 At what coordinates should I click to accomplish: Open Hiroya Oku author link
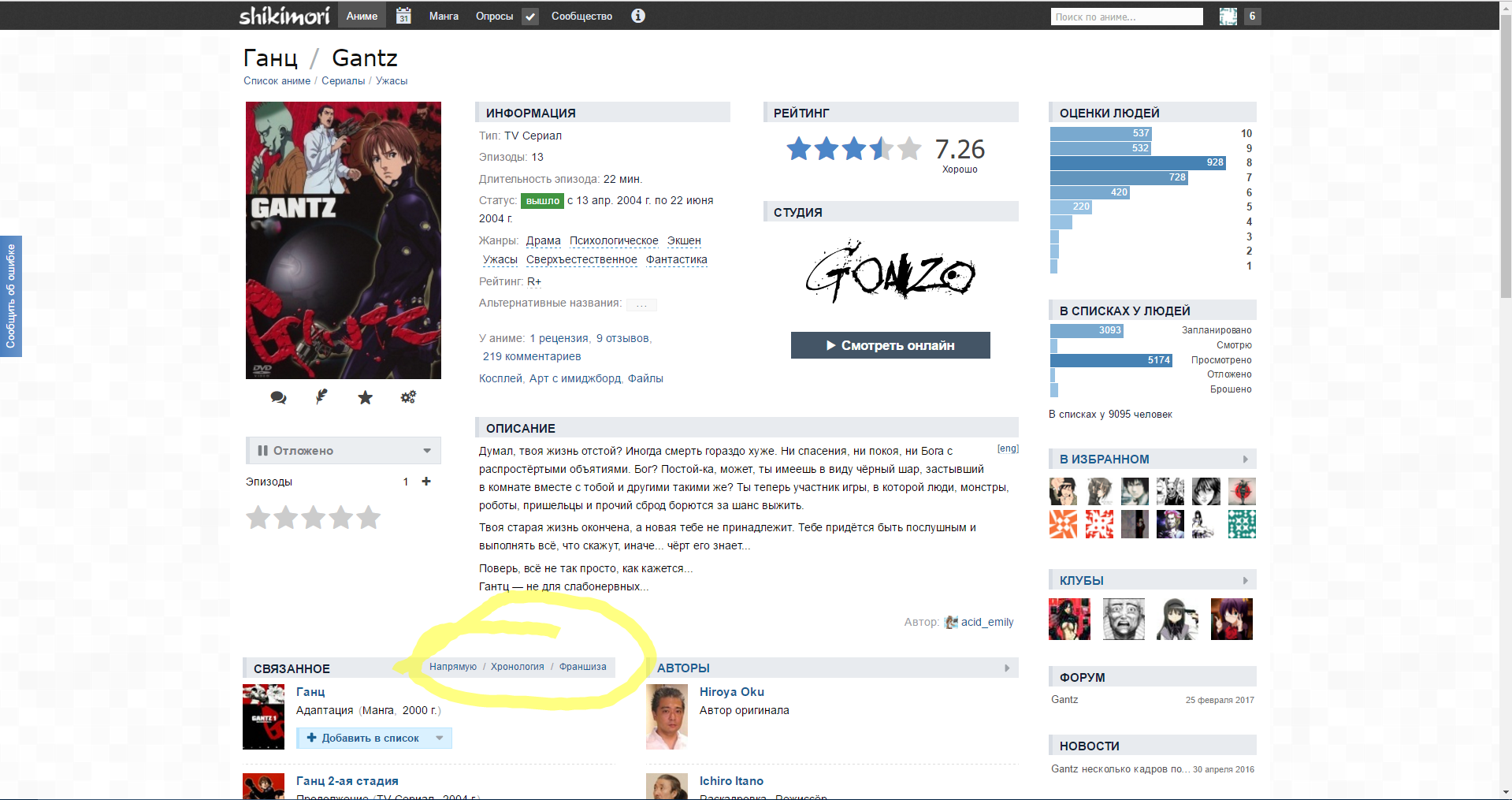[x=732, y=692]
